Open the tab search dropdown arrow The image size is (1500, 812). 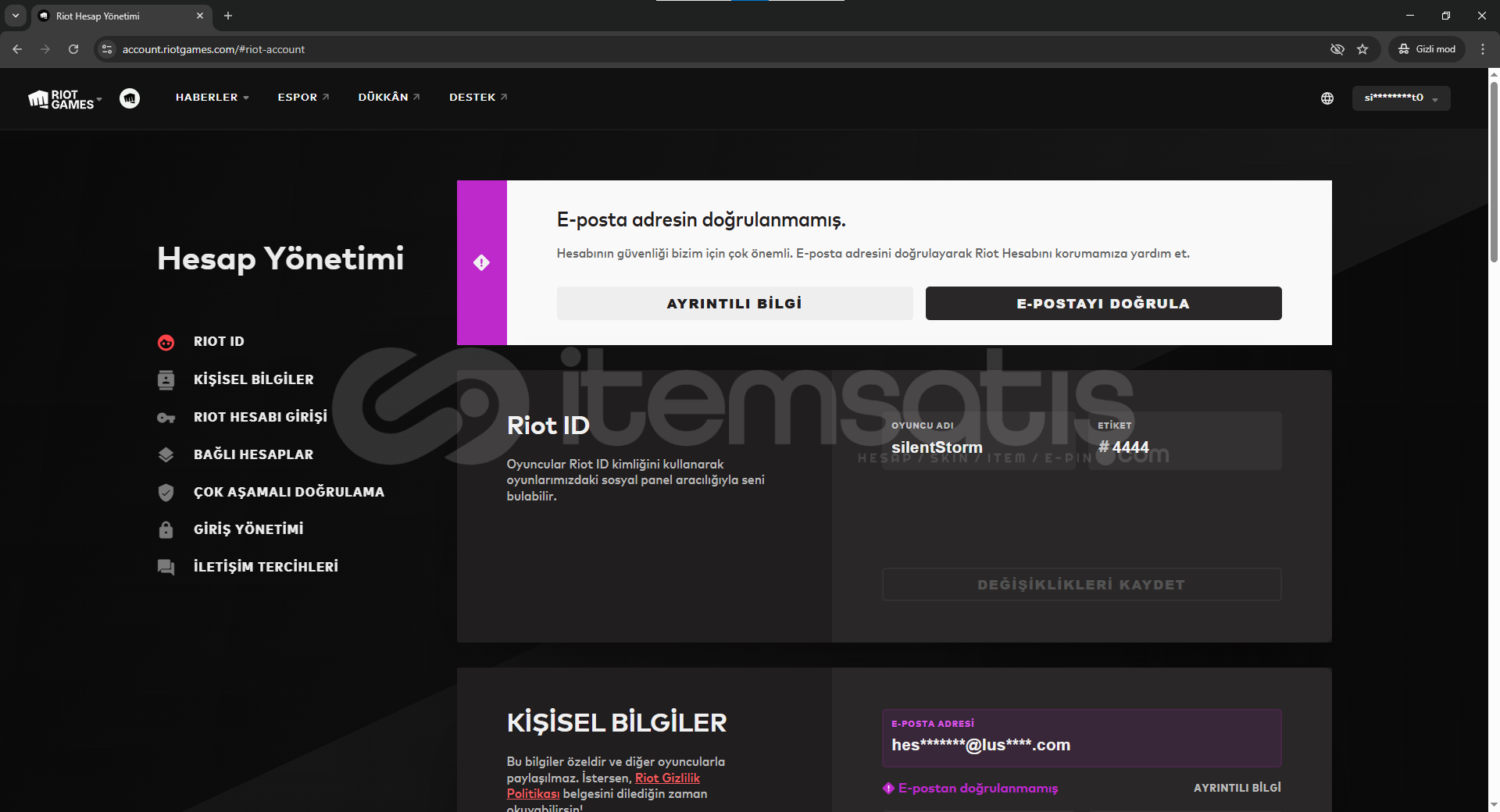pyautogui.click(x=15, y=16)
